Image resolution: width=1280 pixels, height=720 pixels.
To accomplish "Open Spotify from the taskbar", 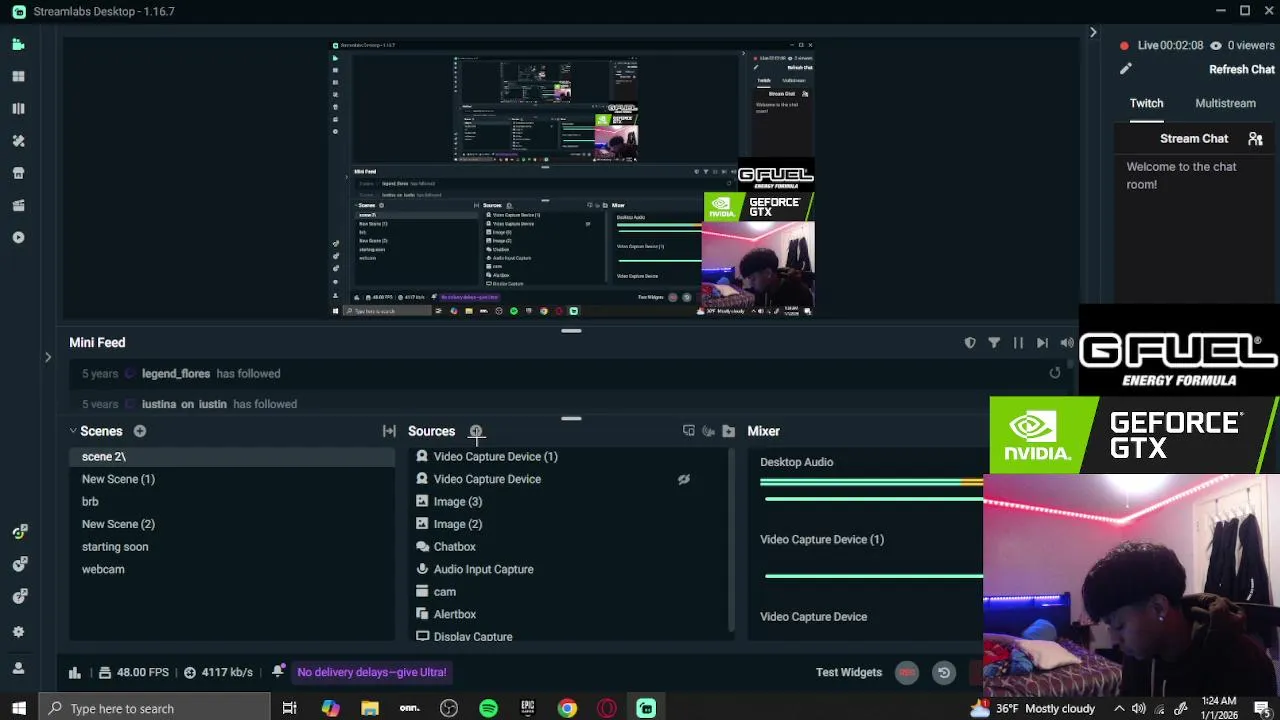I will pyautogui.click(x=488, y=708).
